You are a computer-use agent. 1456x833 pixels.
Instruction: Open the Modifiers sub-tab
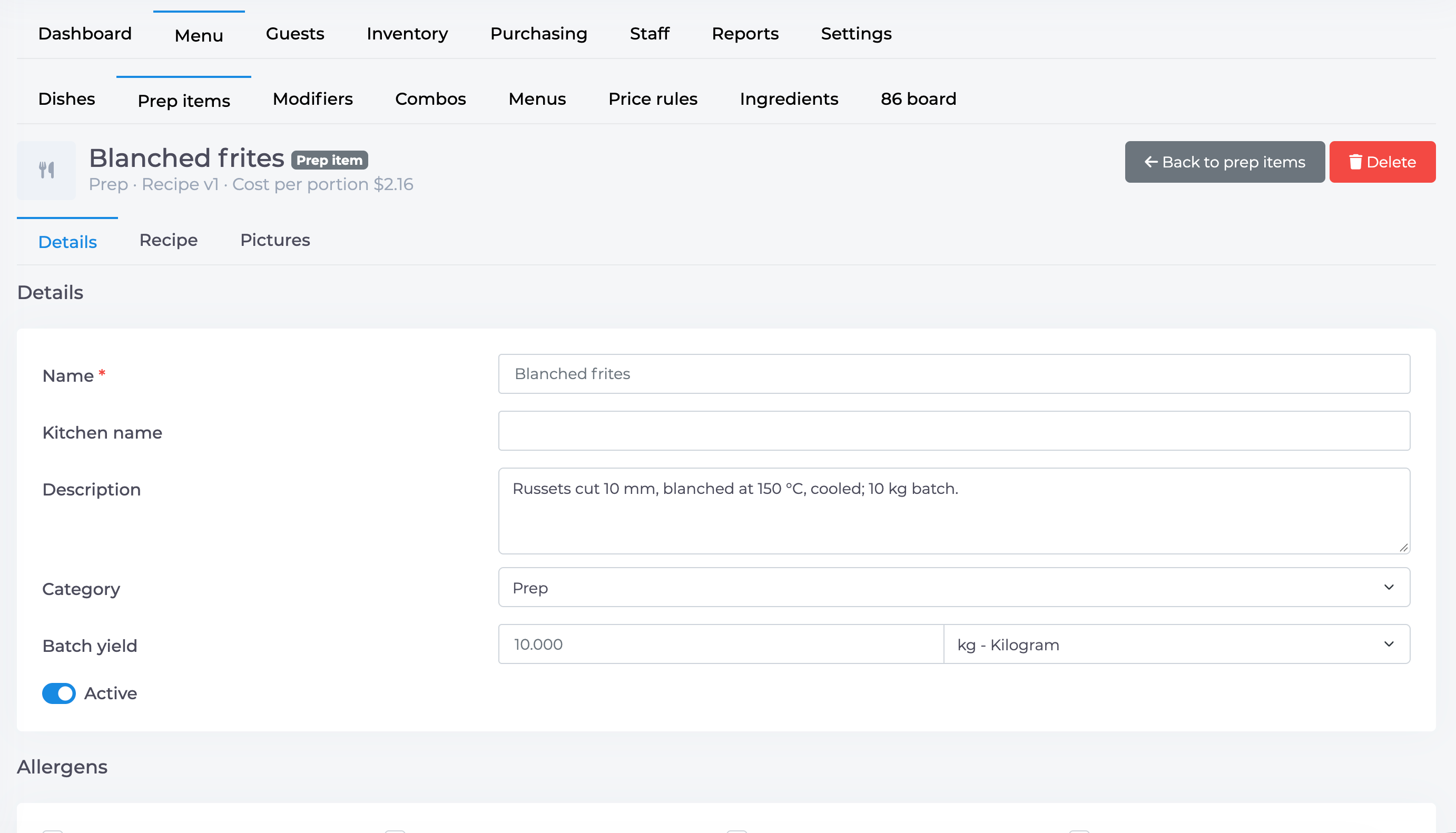pyautogui.click(x=312, y=99)
